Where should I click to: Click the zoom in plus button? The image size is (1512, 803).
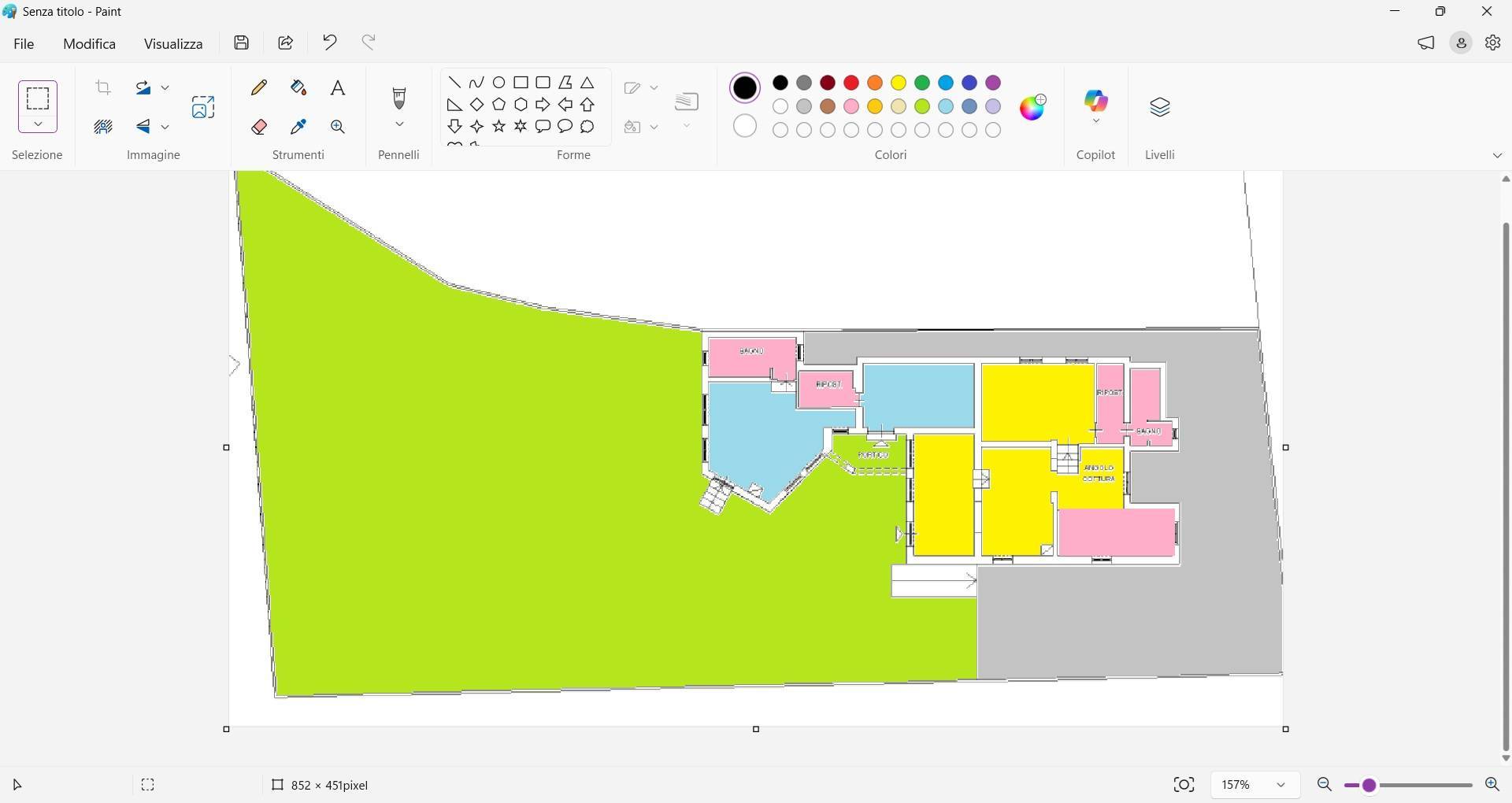coord(1492,785)
